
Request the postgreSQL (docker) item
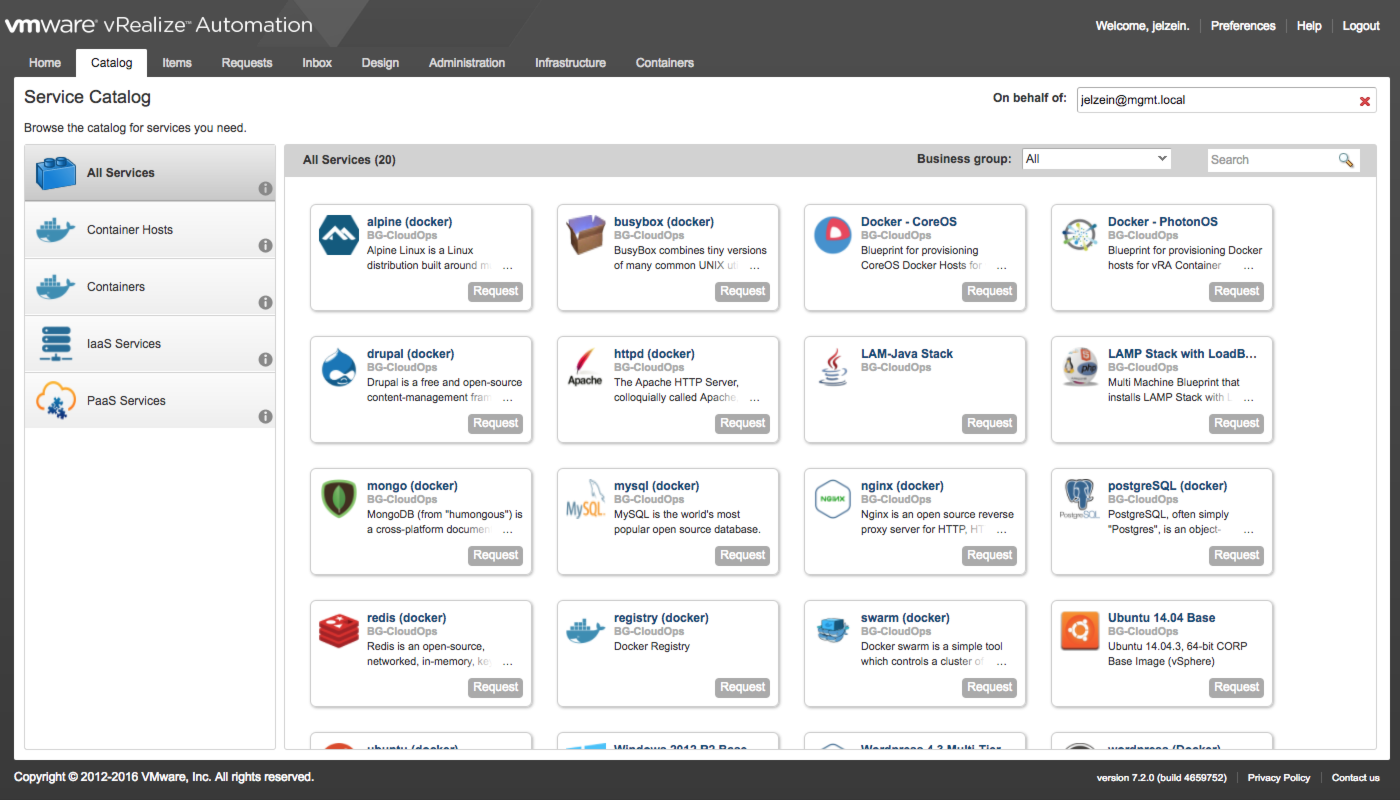[x=1237, y=555]
